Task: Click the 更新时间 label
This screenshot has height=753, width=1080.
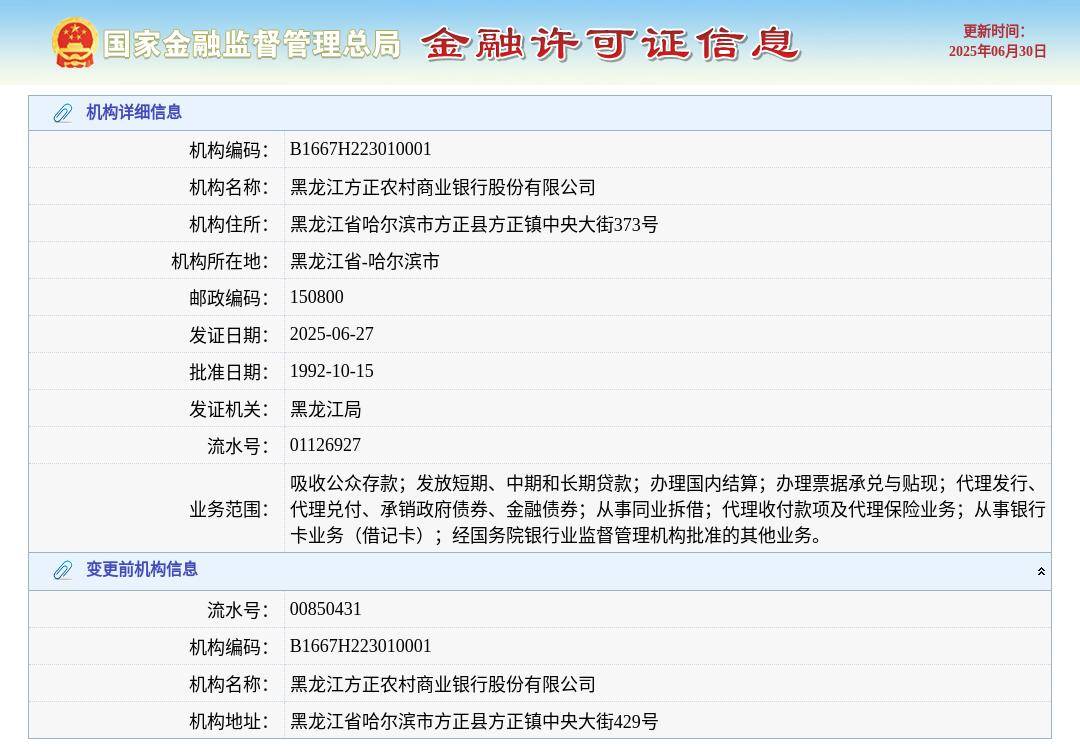Action: click(x=994, y=31)
